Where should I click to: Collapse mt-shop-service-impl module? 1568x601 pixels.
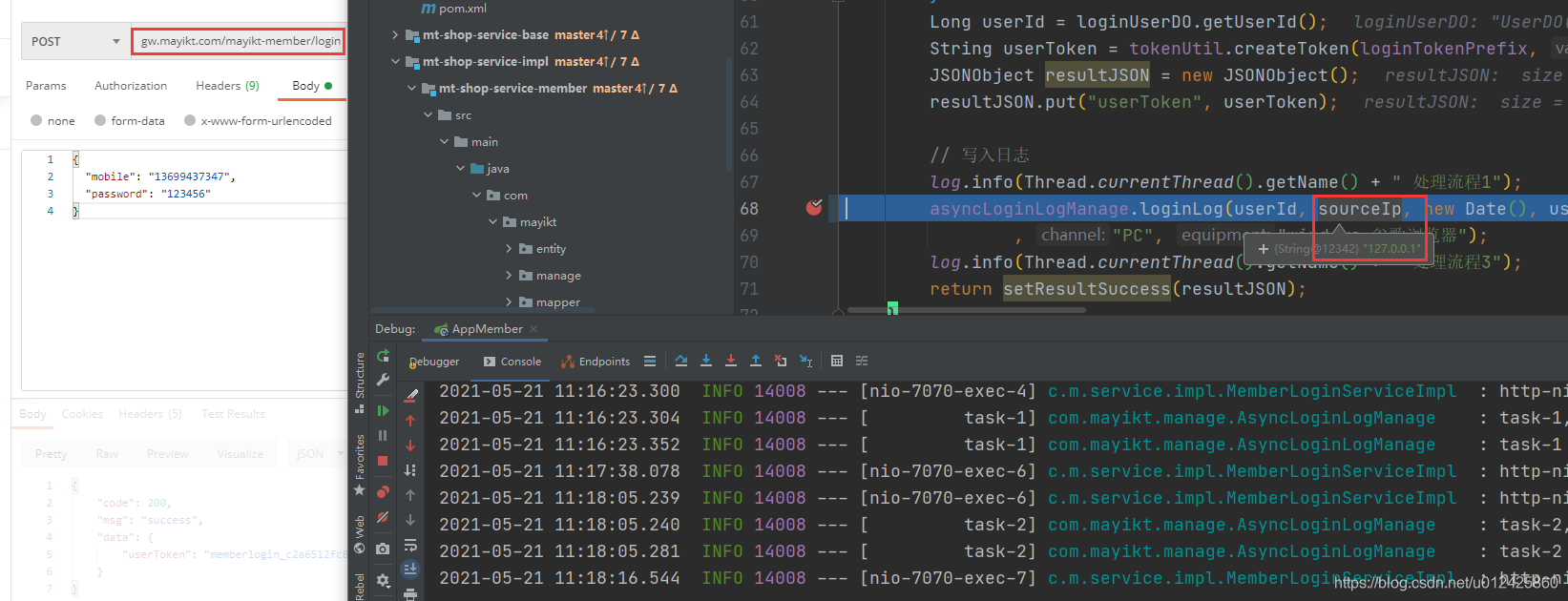tap(395, 62)
